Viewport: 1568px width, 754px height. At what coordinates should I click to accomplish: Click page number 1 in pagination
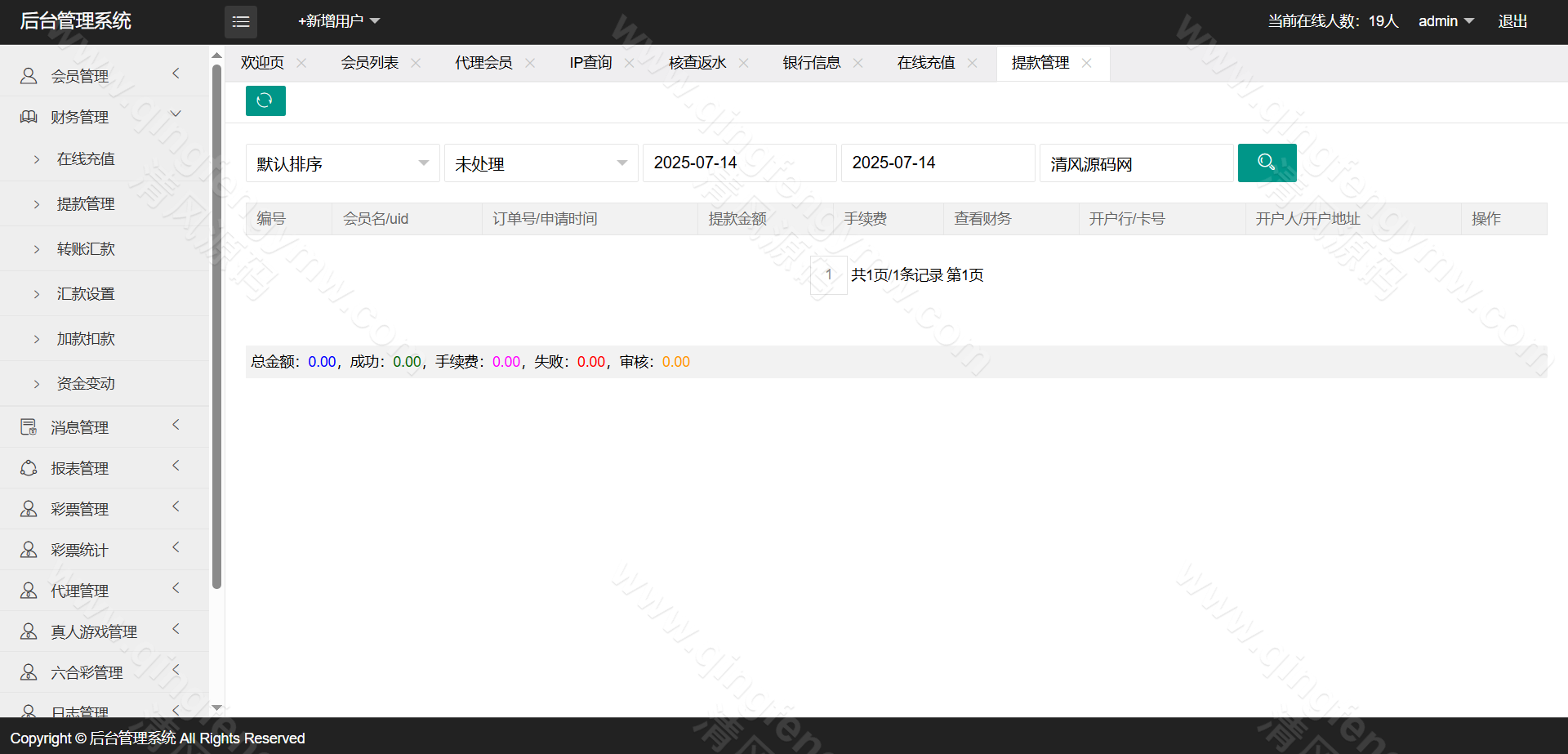point(828,275)
